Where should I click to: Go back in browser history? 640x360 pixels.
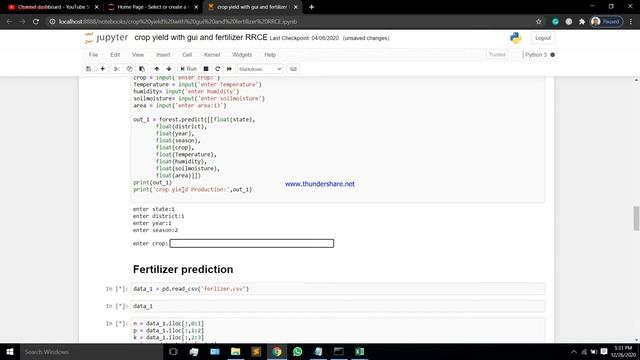[x=9, y=22]
